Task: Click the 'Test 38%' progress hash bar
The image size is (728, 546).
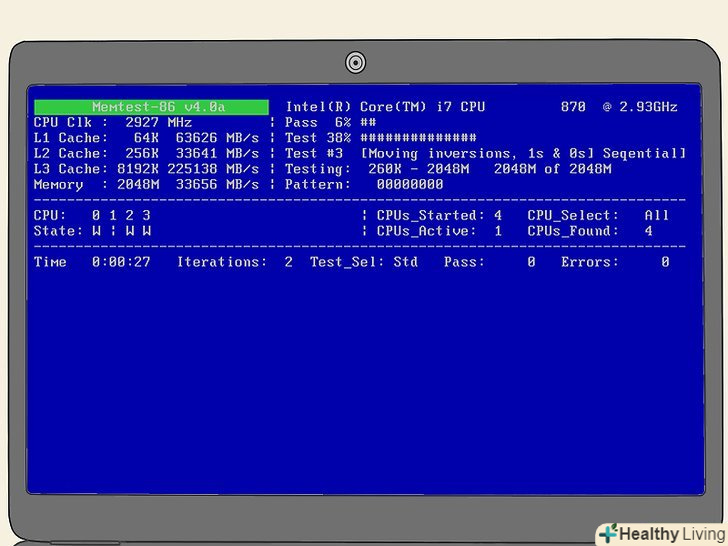Action: point(418,138)
